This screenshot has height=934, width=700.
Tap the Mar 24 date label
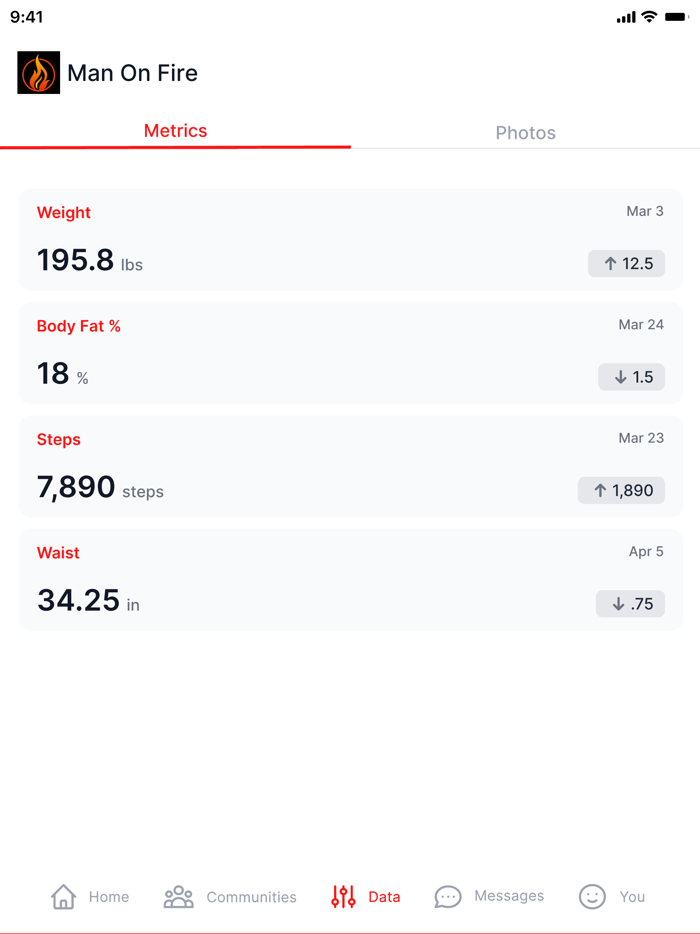pyautogui.click(x=640, y=325)
